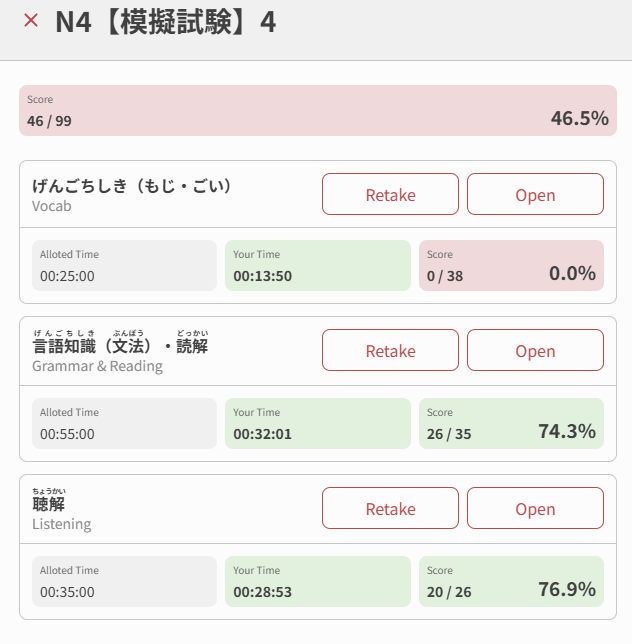Viewport: 632px width, 644px height.
Task: Click Grammar Your Time 00:32:01 box
Action: pos(317,424)
